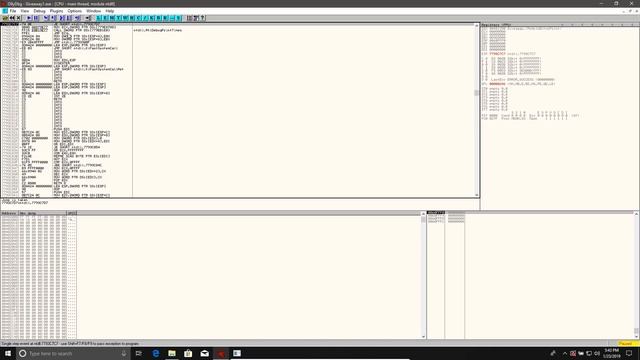This screenshot has height=360, width=640.
Task: Click the Single step event status message
Action: tap(70, 344)
